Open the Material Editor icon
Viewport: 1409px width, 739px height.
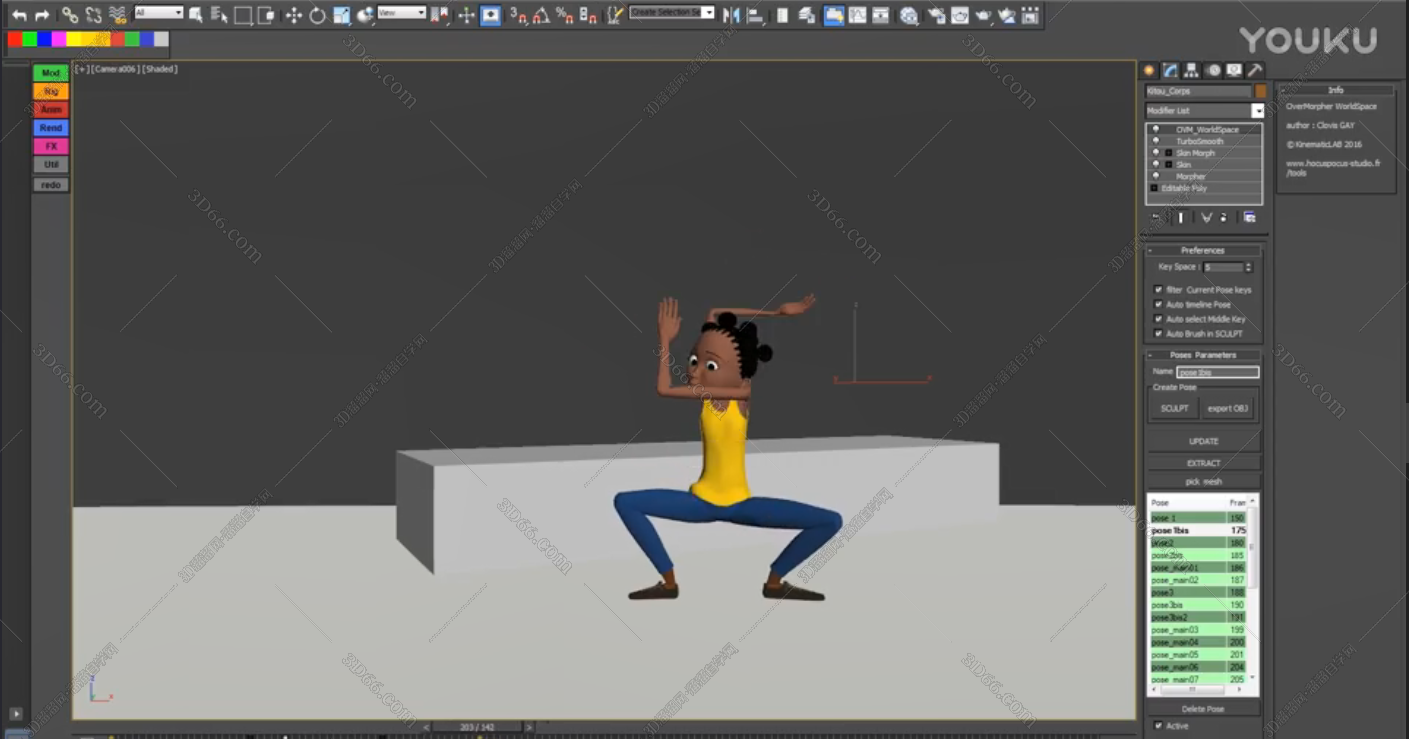point(907,15)
